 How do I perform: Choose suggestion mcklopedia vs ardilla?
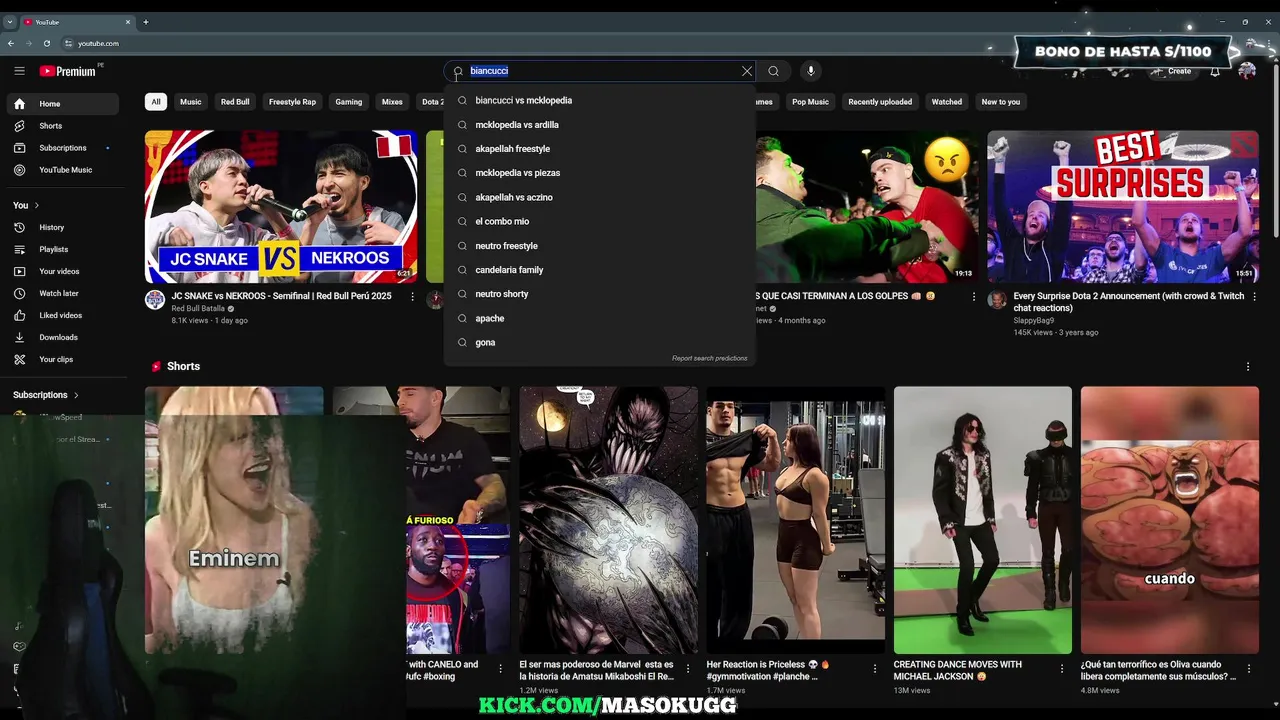pyautogui.click(x=600, y=125)
